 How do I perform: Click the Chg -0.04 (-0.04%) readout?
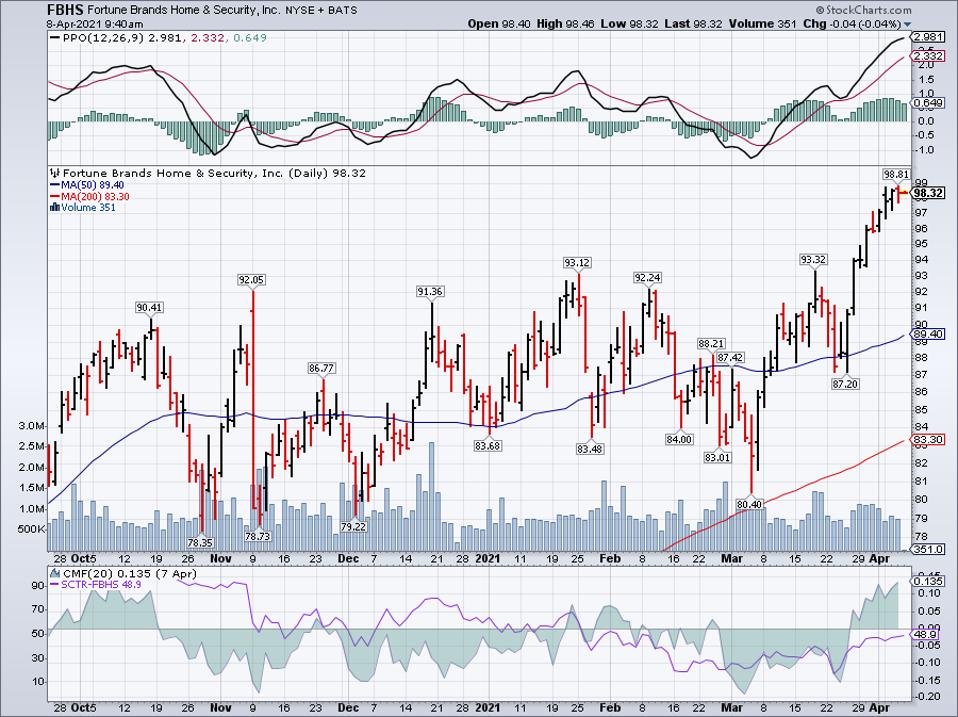851,24
